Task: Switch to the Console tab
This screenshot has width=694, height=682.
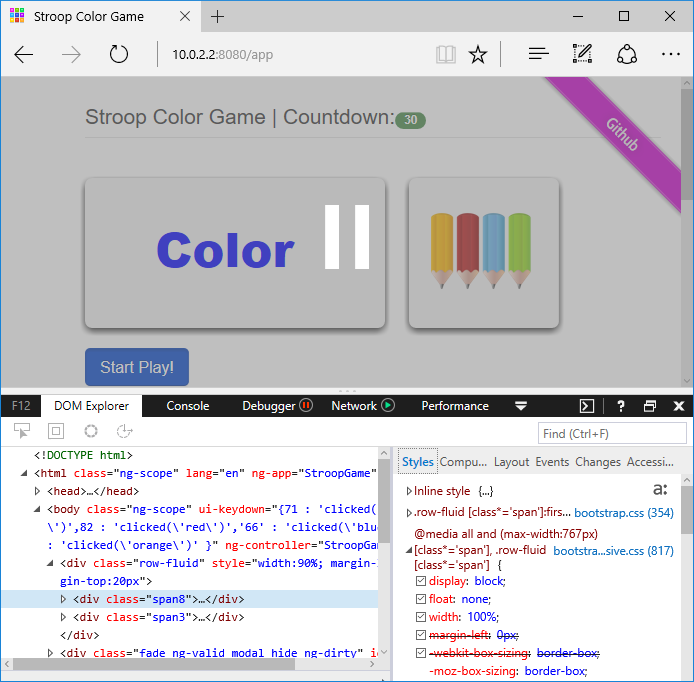Action: click(188, 406)
